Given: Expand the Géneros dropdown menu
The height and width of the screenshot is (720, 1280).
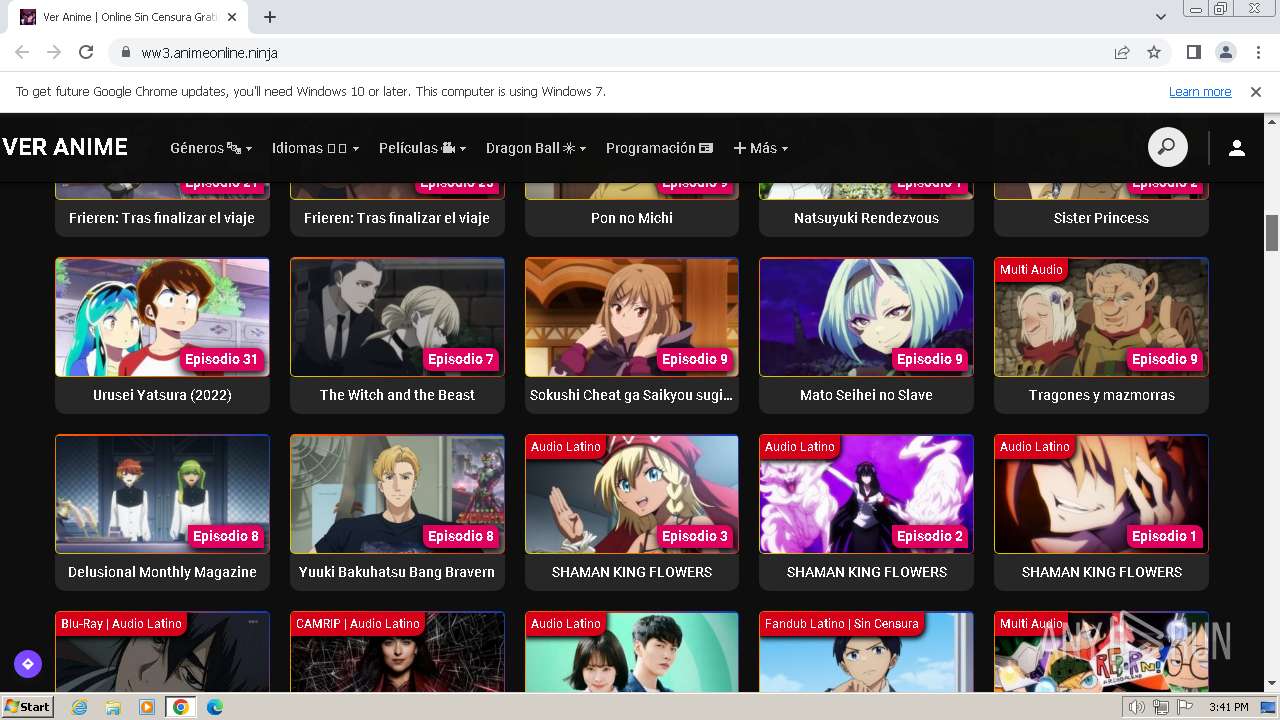Looking at the screenshot, I should coord(211,148).
